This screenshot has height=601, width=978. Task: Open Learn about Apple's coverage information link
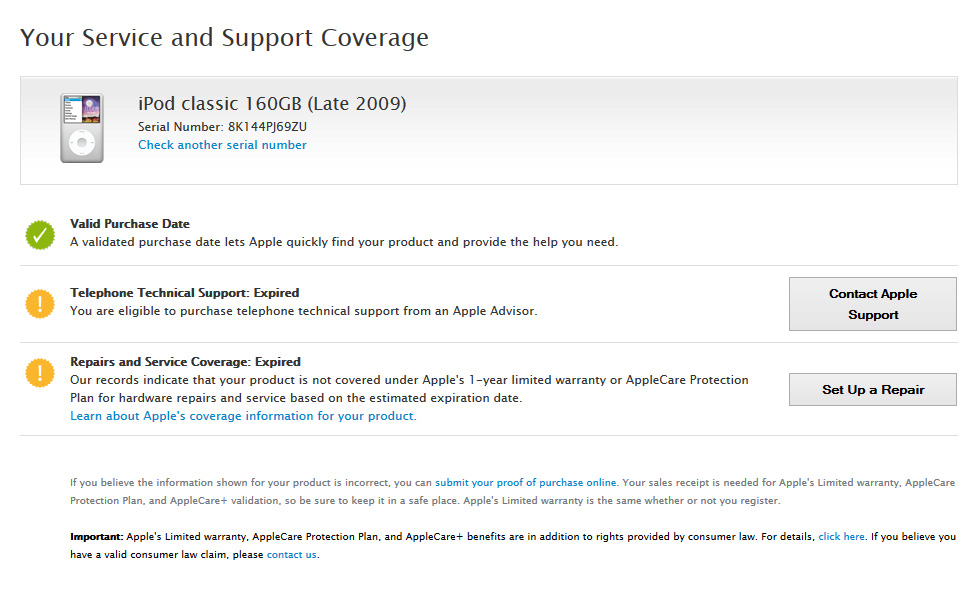click(x=243, y=416)
